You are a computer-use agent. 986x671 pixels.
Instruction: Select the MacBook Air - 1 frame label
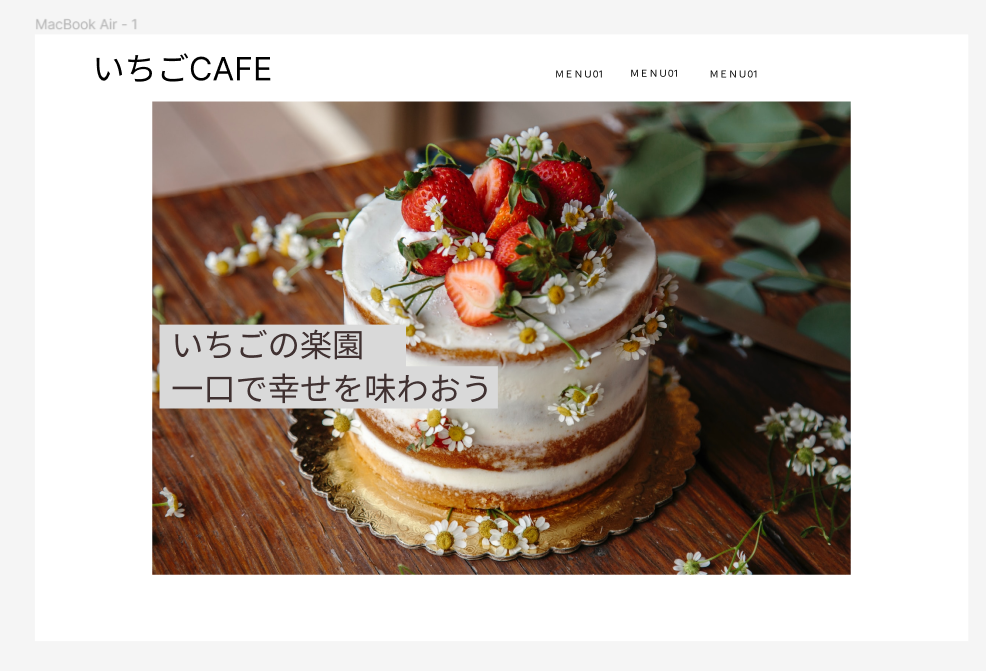coord(86,25)
